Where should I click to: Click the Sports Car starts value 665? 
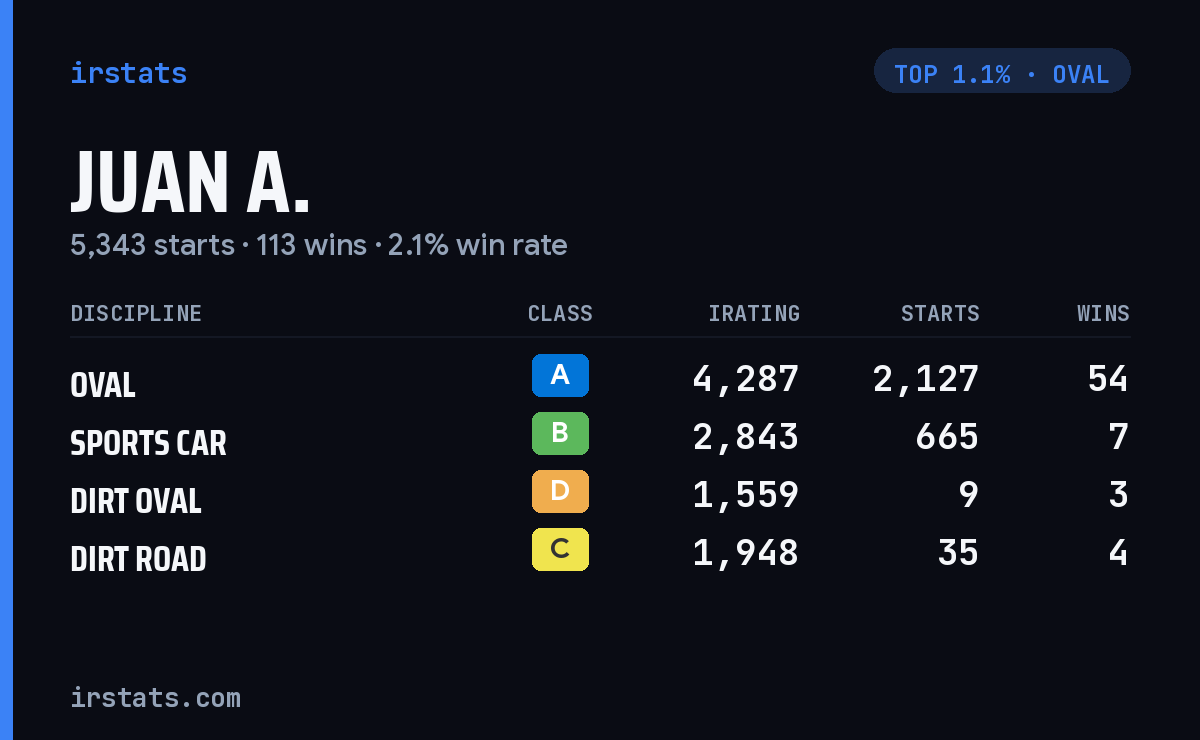(947, 437)
